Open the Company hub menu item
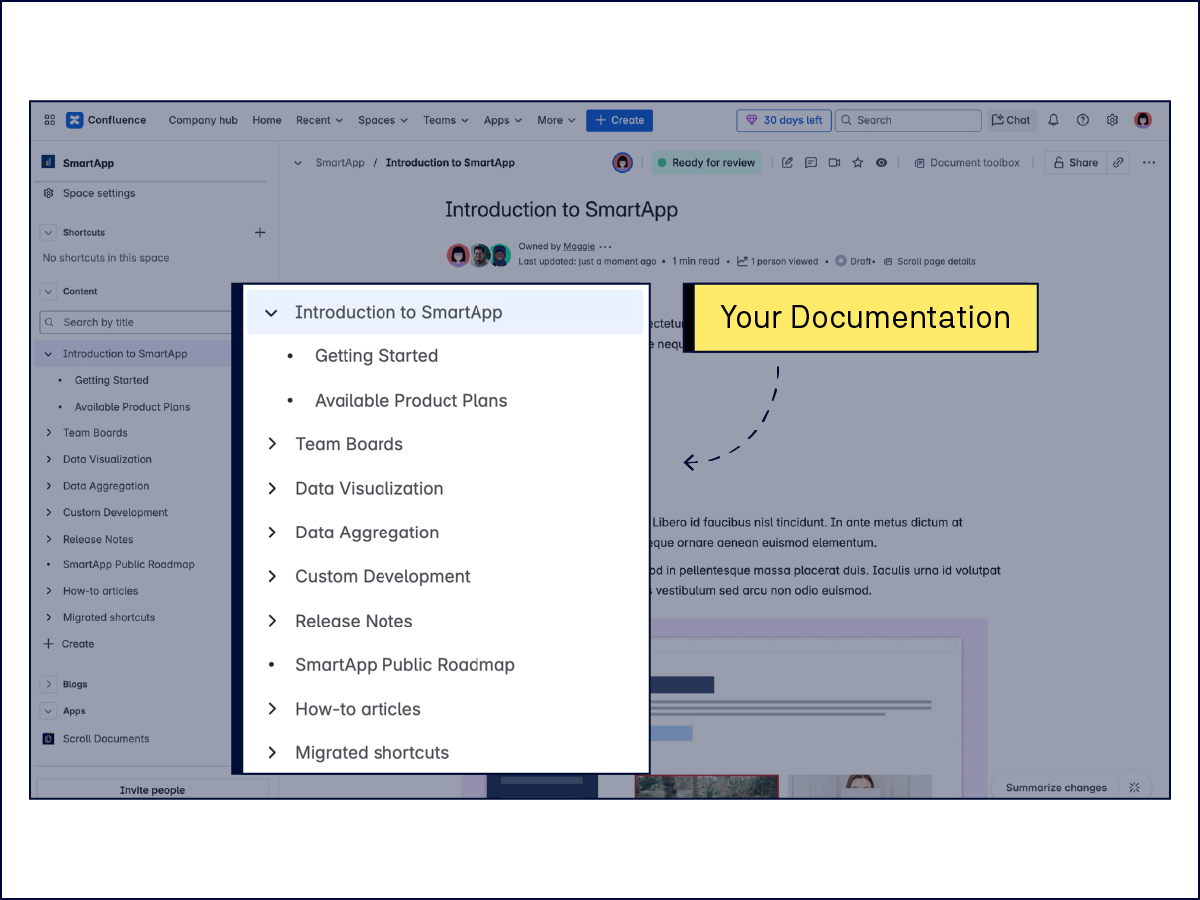1200x900 pixels. 203,120
